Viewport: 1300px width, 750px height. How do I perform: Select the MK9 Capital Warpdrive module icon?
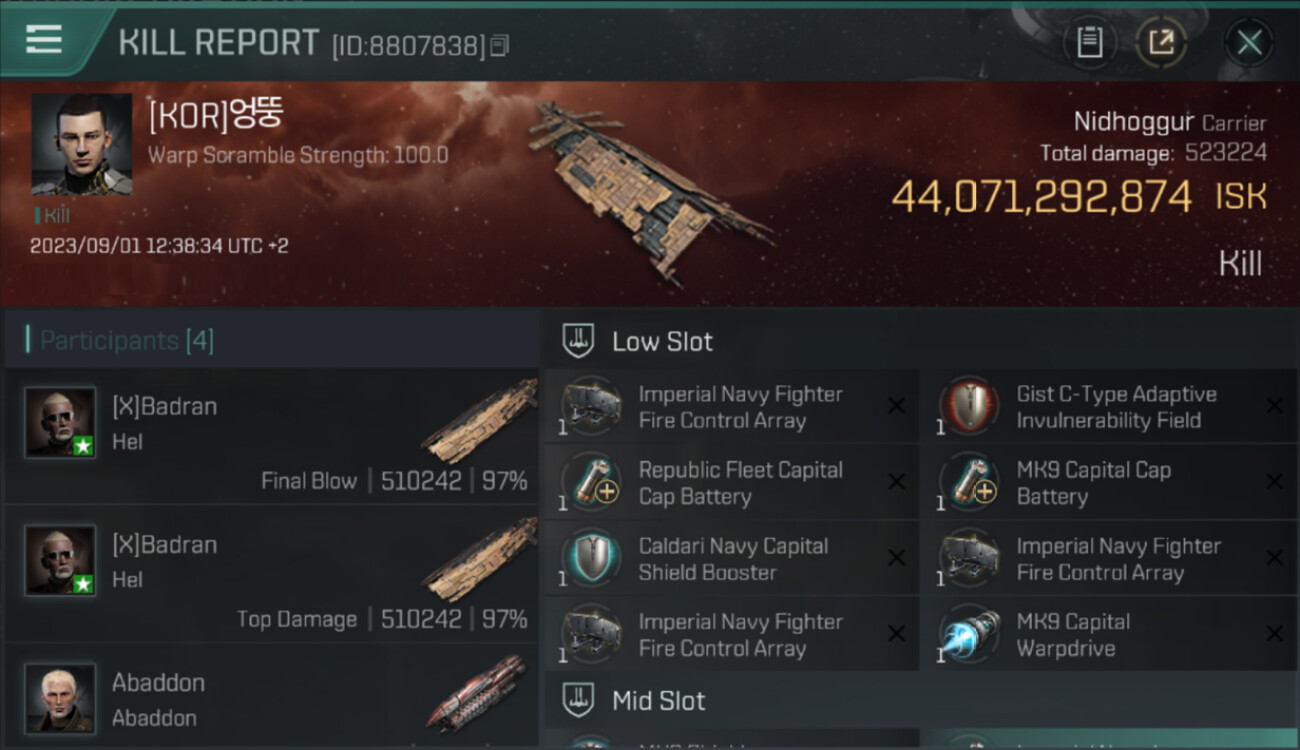969,634
